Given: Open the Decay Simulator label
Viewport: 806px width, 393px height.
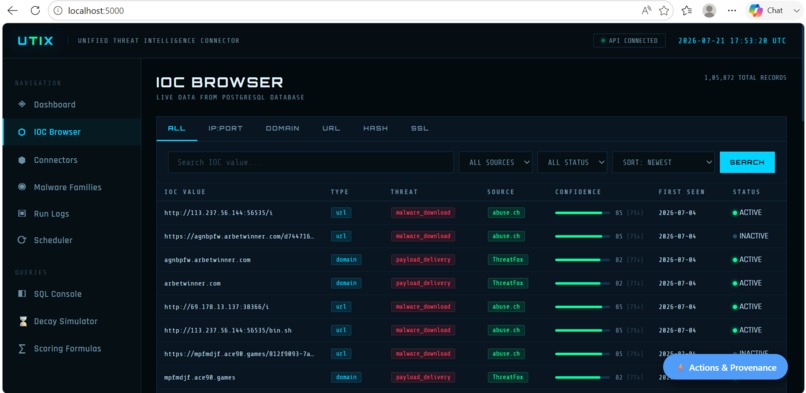Looking at the screenshot, I should [x=65, y=321].
